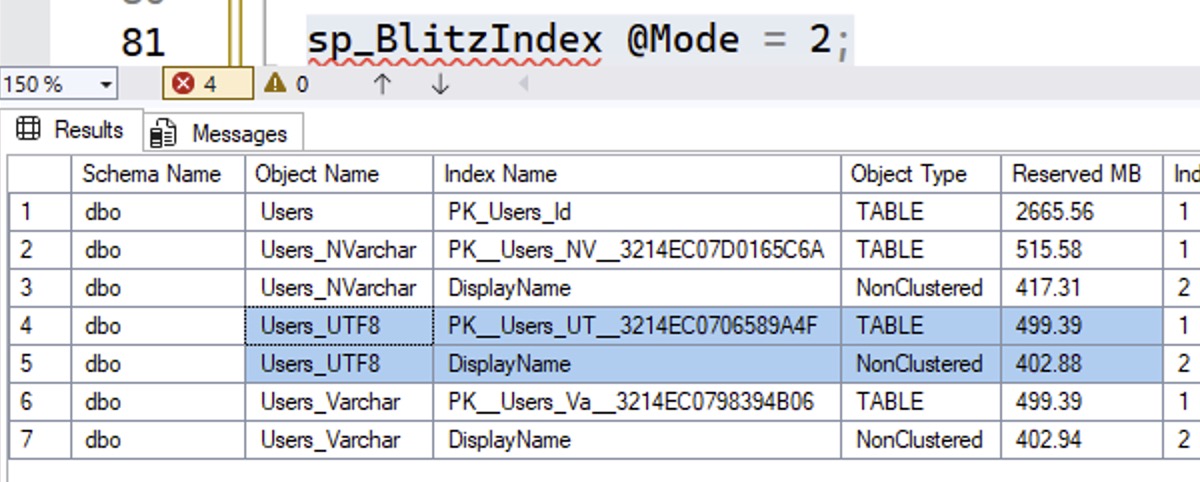This screenshot has width=1200, height=482.
Task: Click Users_UTF8 object cell in row 5
Action: pyautogui.click(x=339, y=364)
